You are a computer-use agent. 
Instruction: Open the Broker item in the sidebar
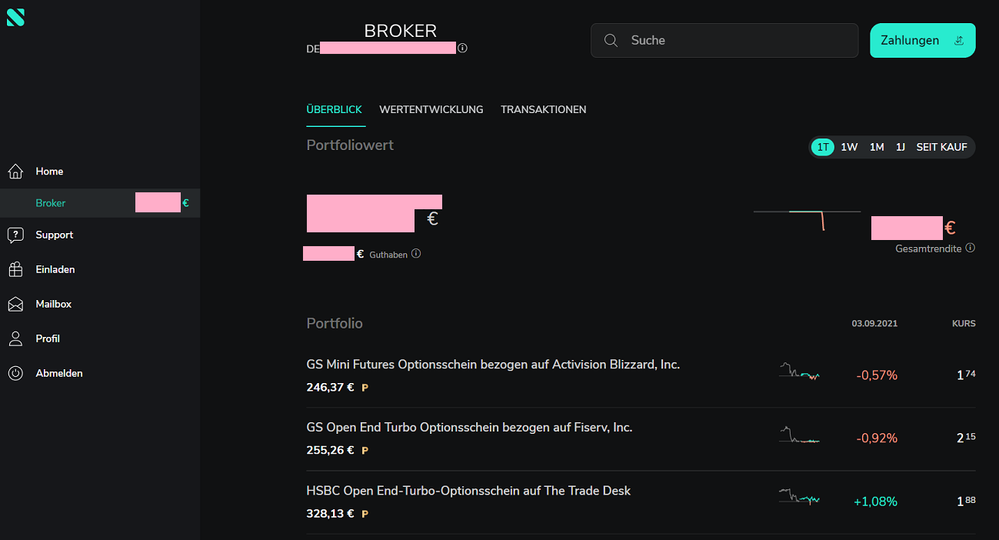click(50, 203)
